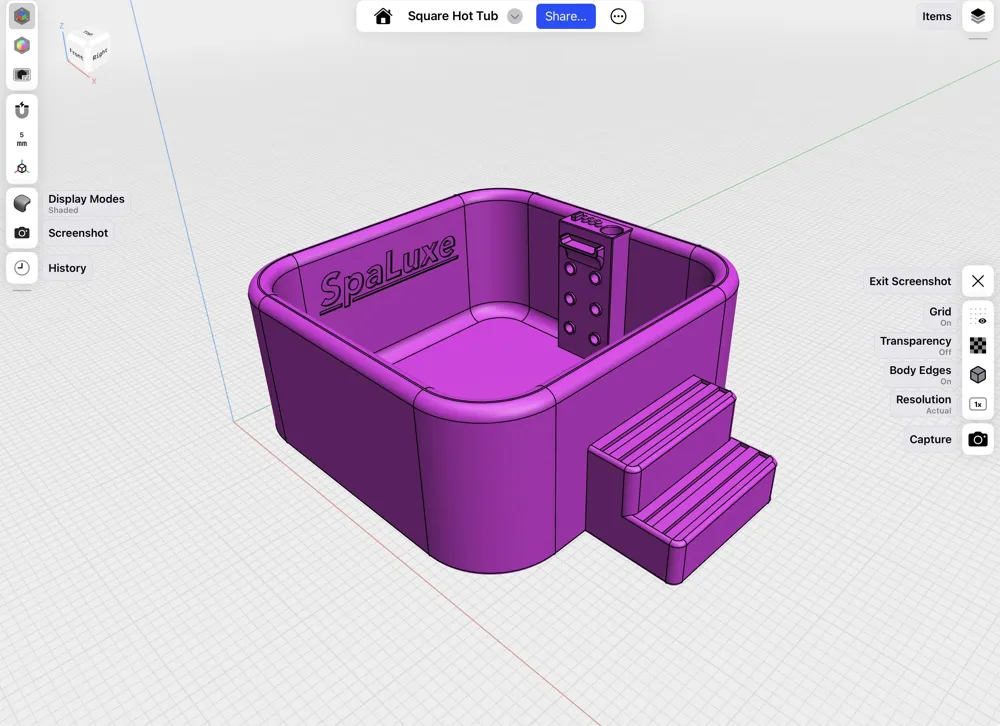1000x726 pixels.
Task: Open Display Modes shaded icon
Action: click(22, 203)
